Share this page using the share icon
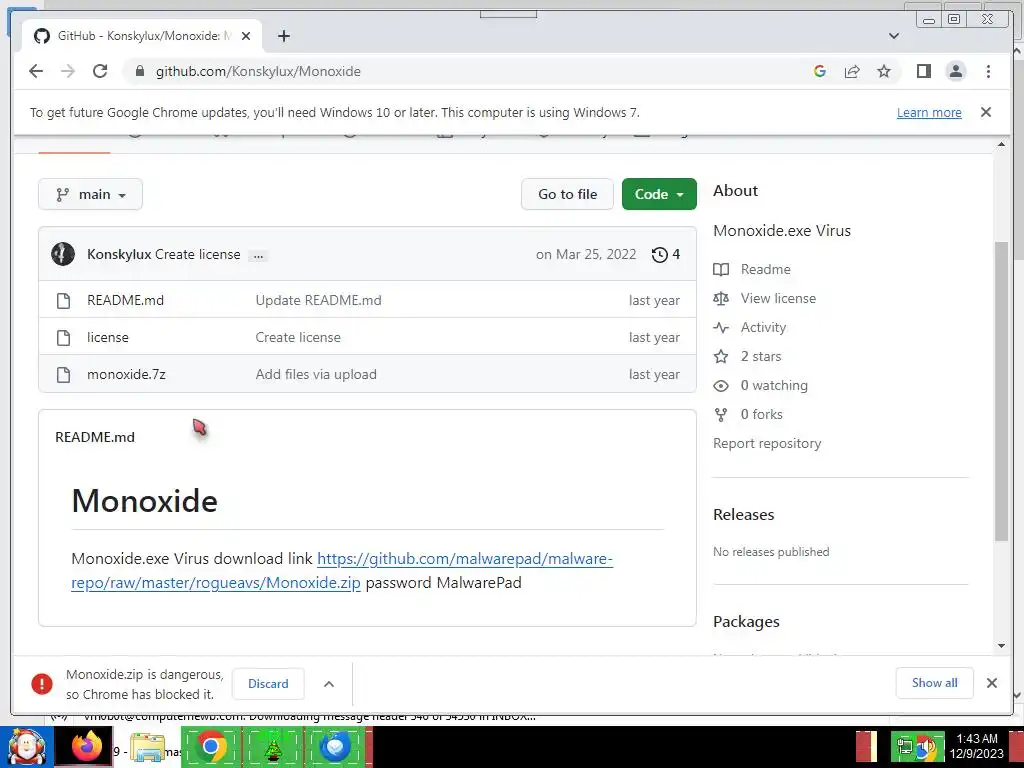The image size is (1024, 768). [852, 71]
